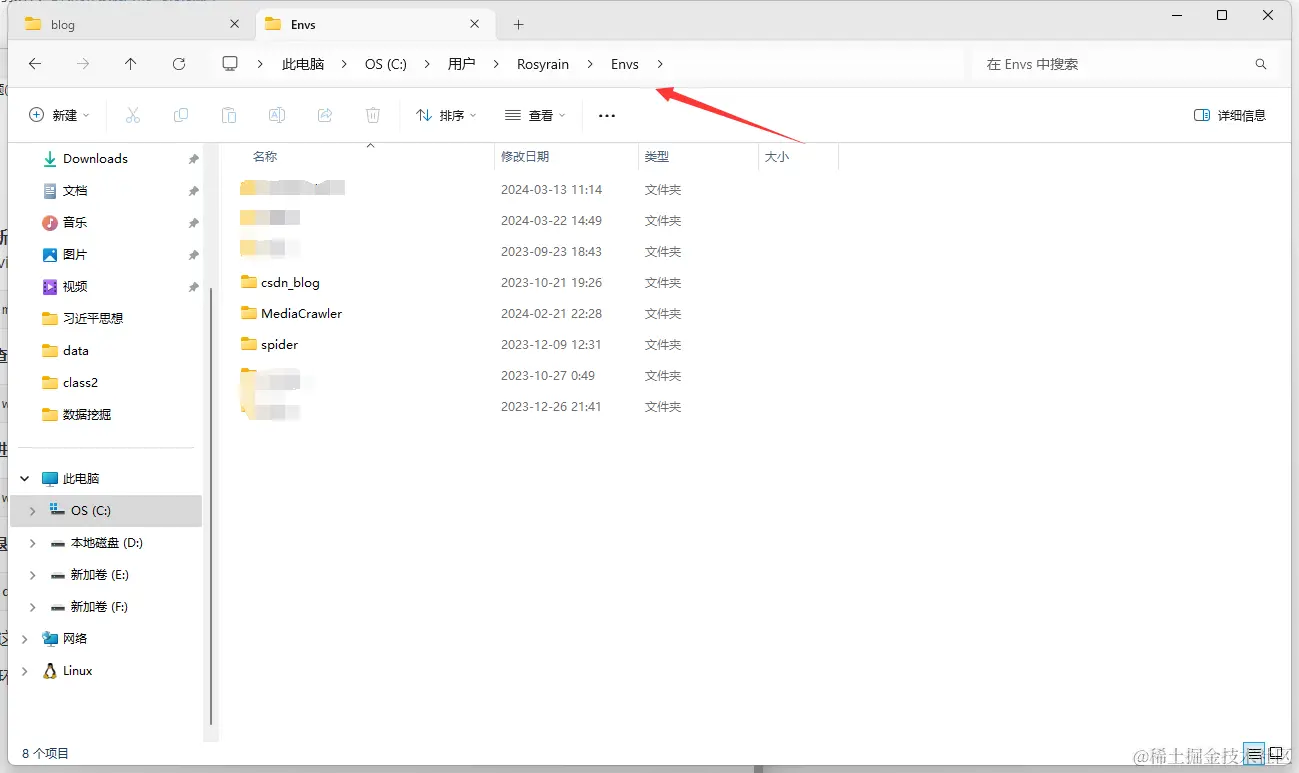1299x773 pixels.
Task: Expand the Linux tree node
Action: click(25, 670)
